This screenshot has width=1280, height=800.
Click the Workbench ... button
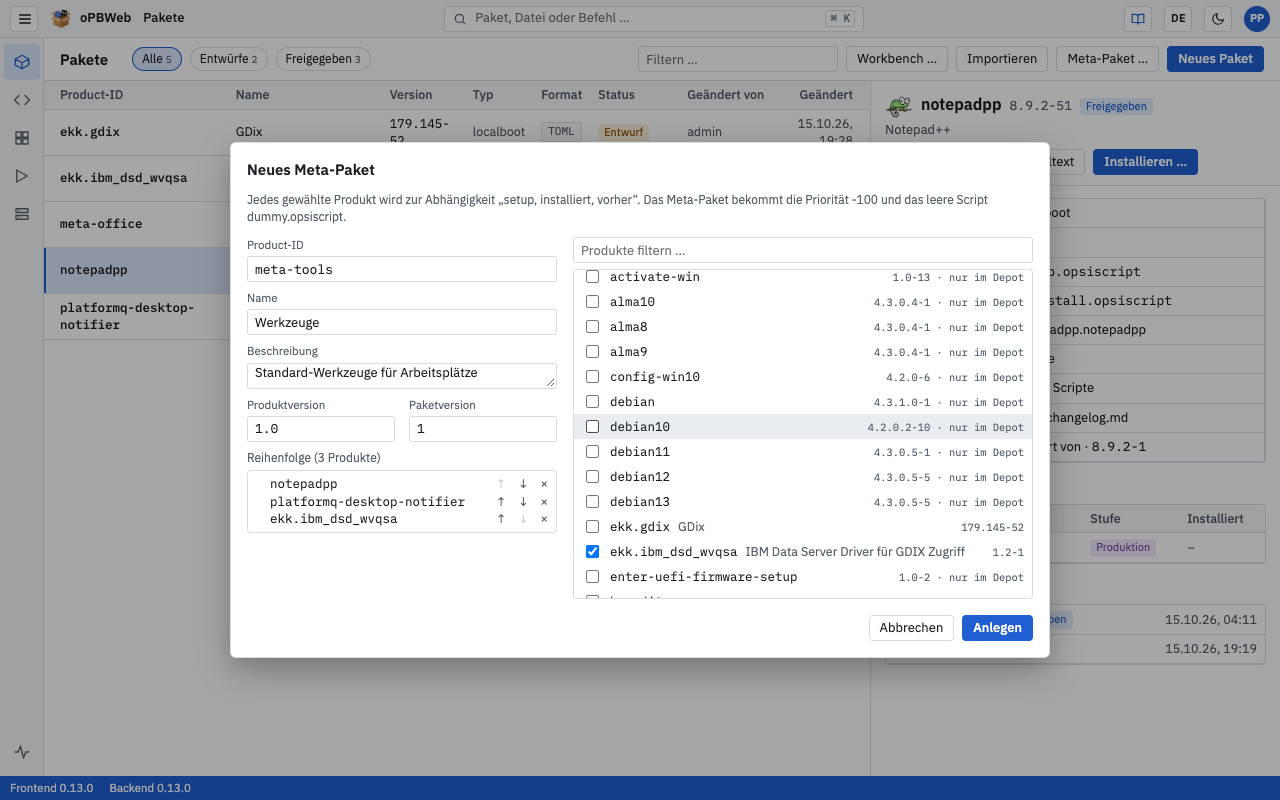coord(897,59)
